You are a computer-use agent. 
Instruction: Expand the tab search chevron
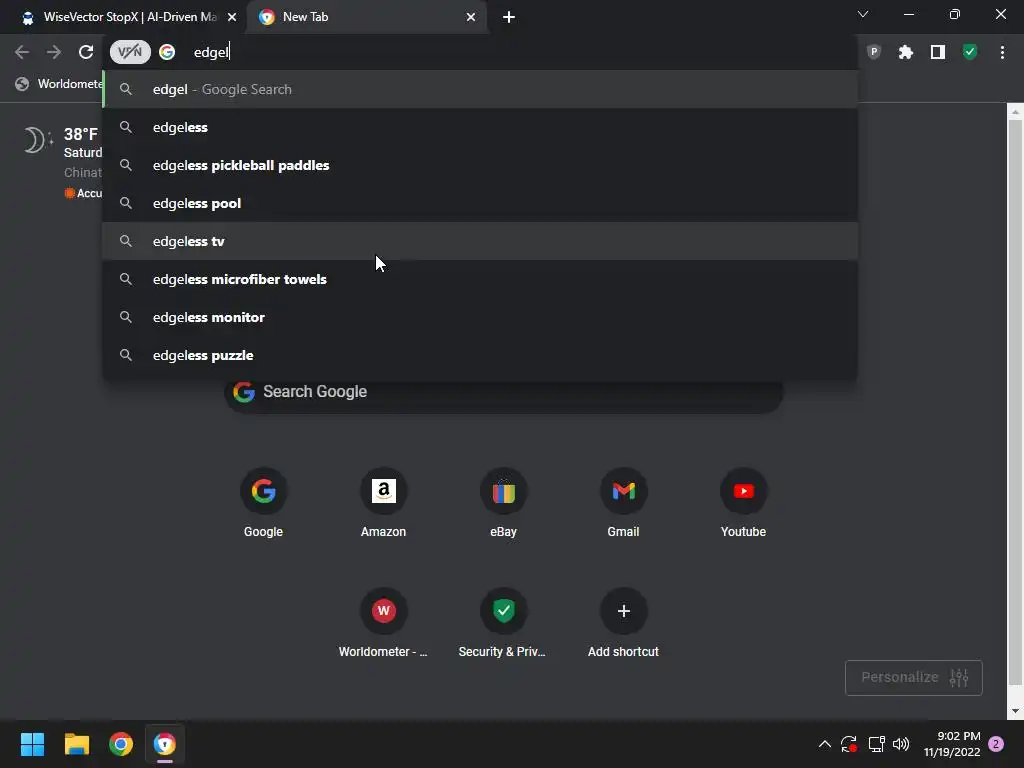(863, 14)
